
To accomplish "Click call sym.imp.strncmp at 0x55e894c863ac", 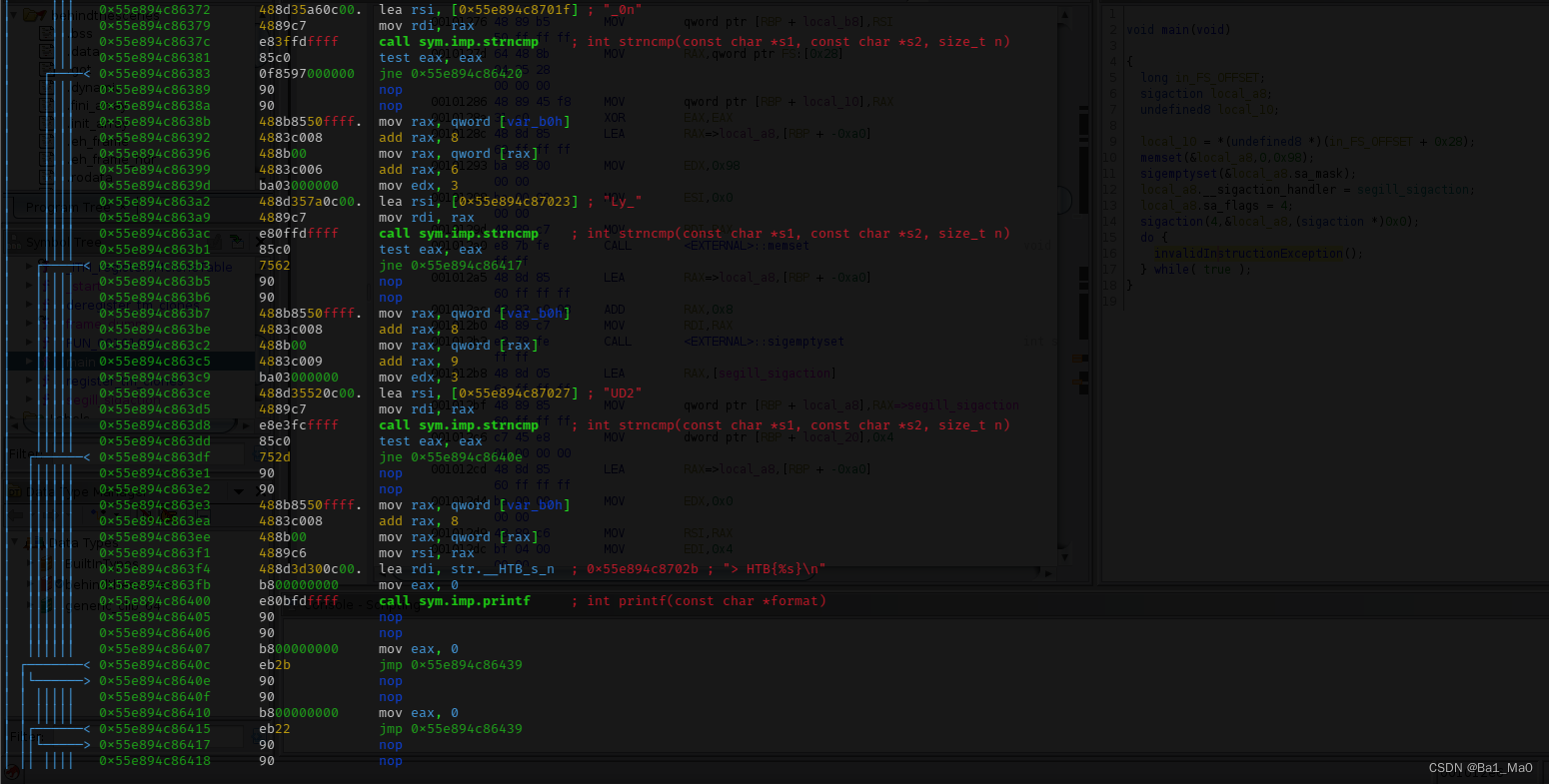I will [458, 234].
